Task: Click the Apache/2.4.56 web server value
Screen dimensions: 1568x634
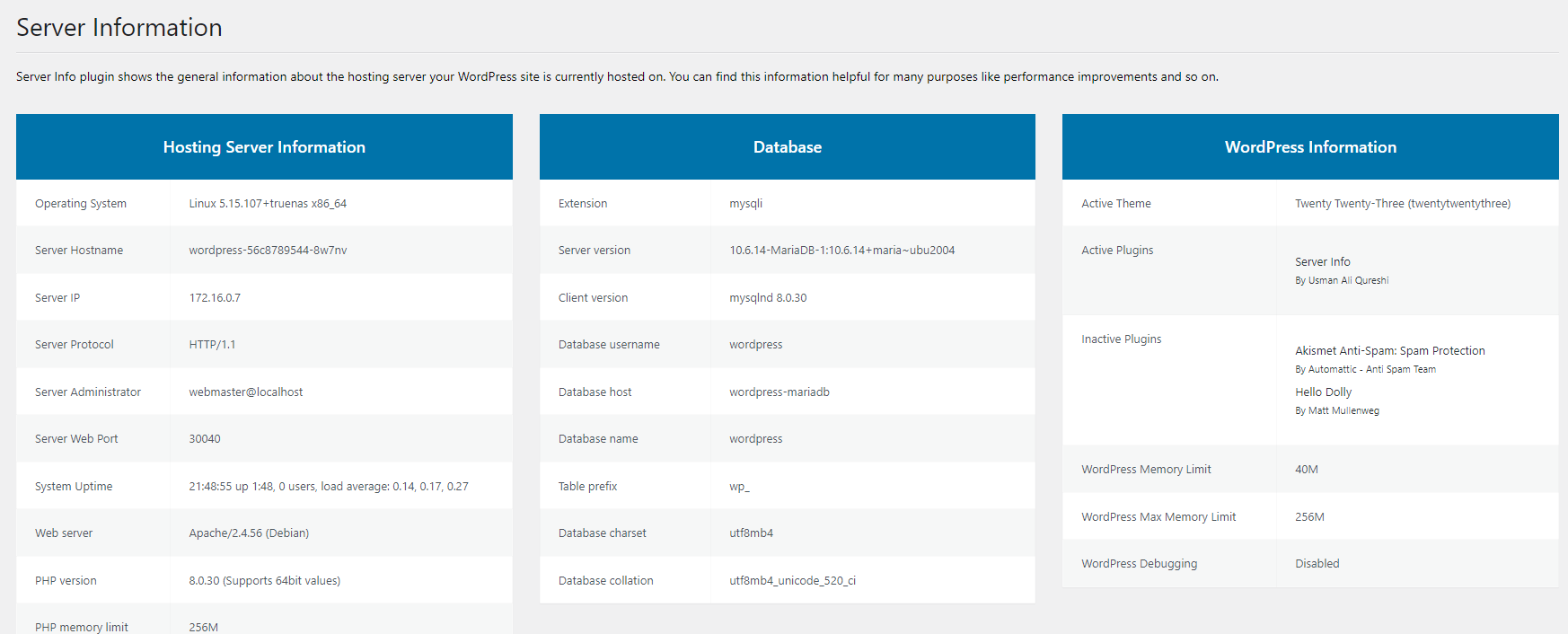Action: 249,533
